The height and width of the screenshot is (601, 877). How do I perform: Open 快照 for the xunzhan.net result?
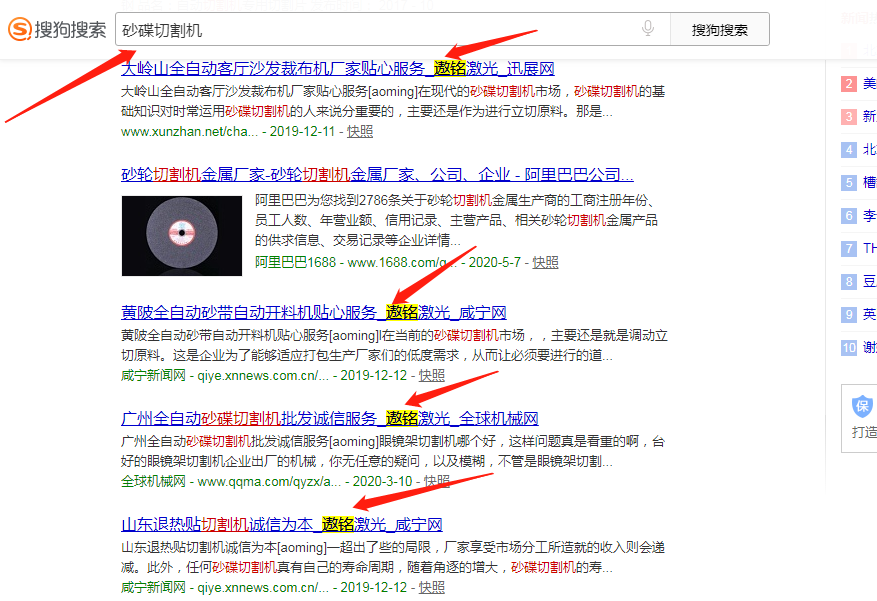pos(360,131)
